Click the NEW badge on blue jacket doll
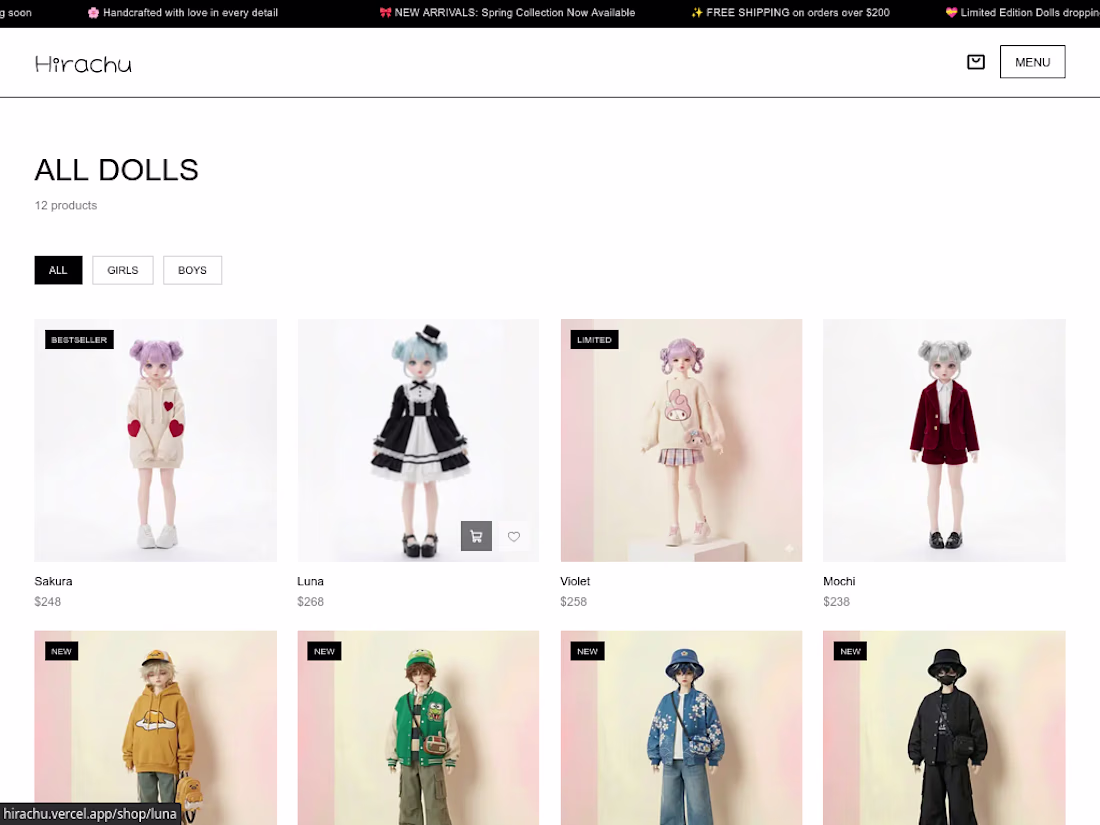Image resolution: width=1100 pixels, height=825 pixels. pyautogui.click(x=587, y=651)
